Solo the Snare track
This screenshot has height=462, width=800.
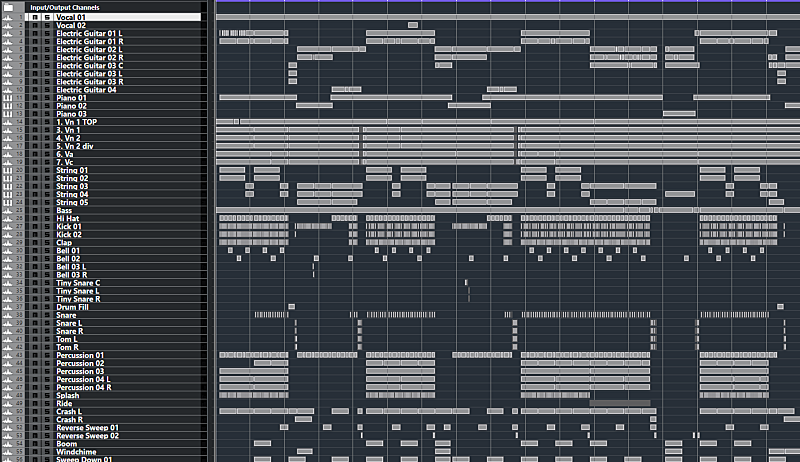45,315
